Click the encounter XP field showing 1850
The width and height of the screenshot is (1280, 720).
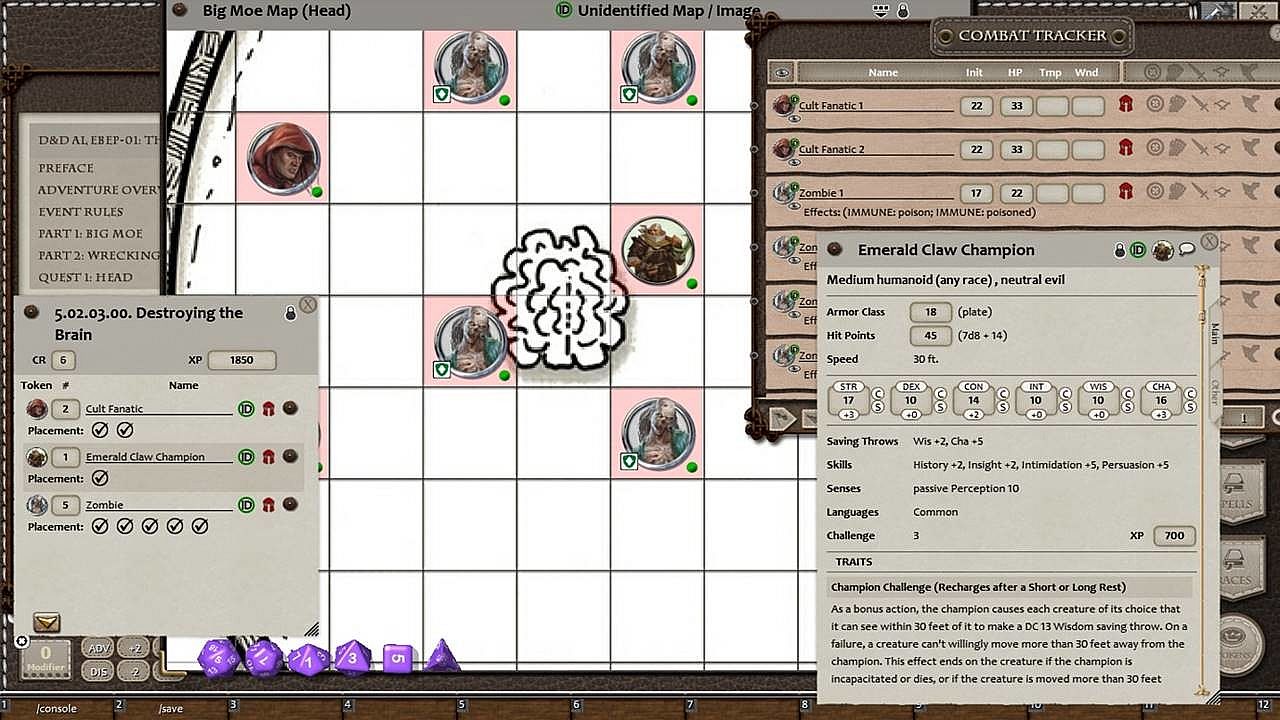point(241,360)
